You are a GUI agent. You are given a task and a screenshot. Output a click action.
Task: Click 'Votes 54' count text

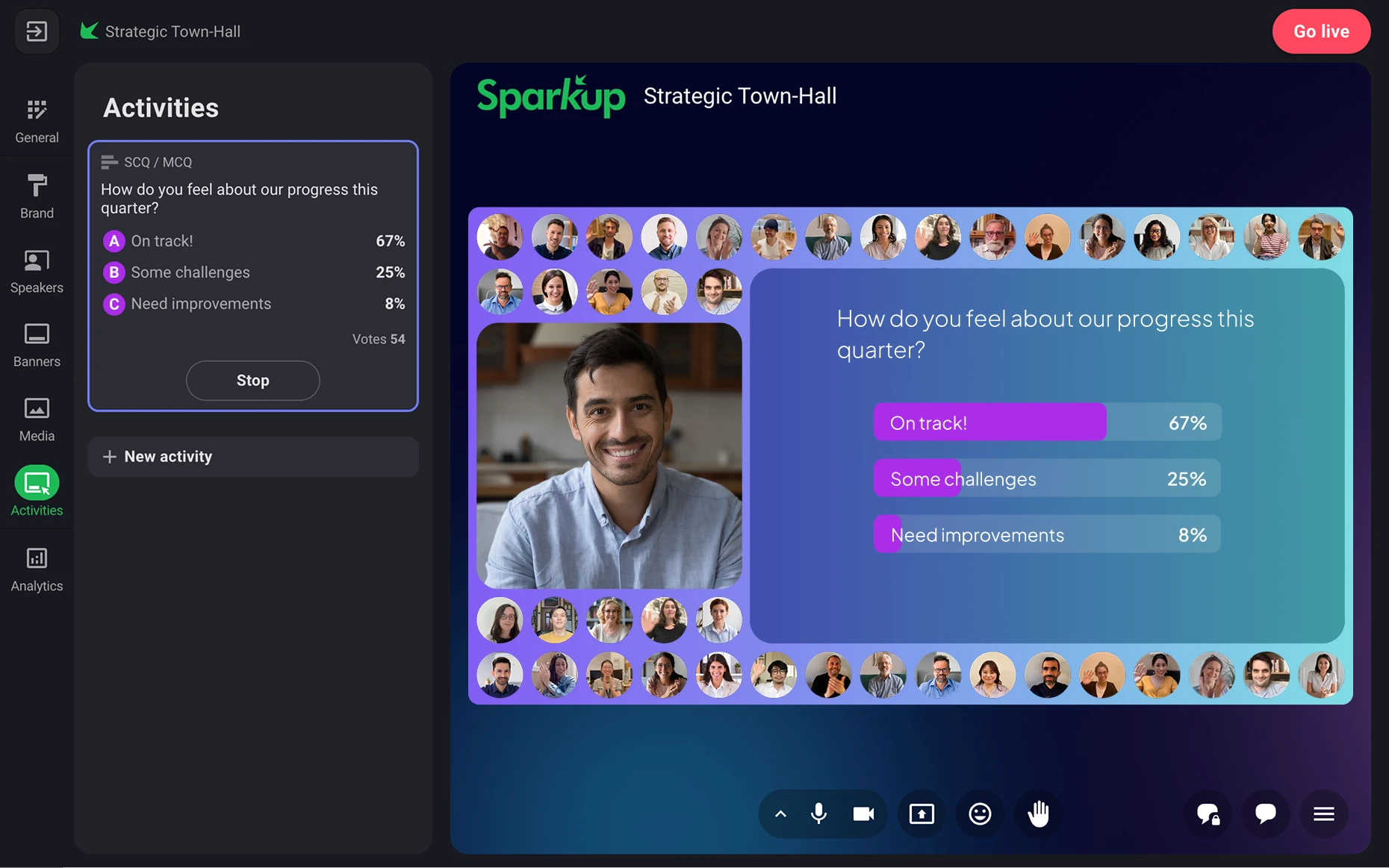point(379,339)
